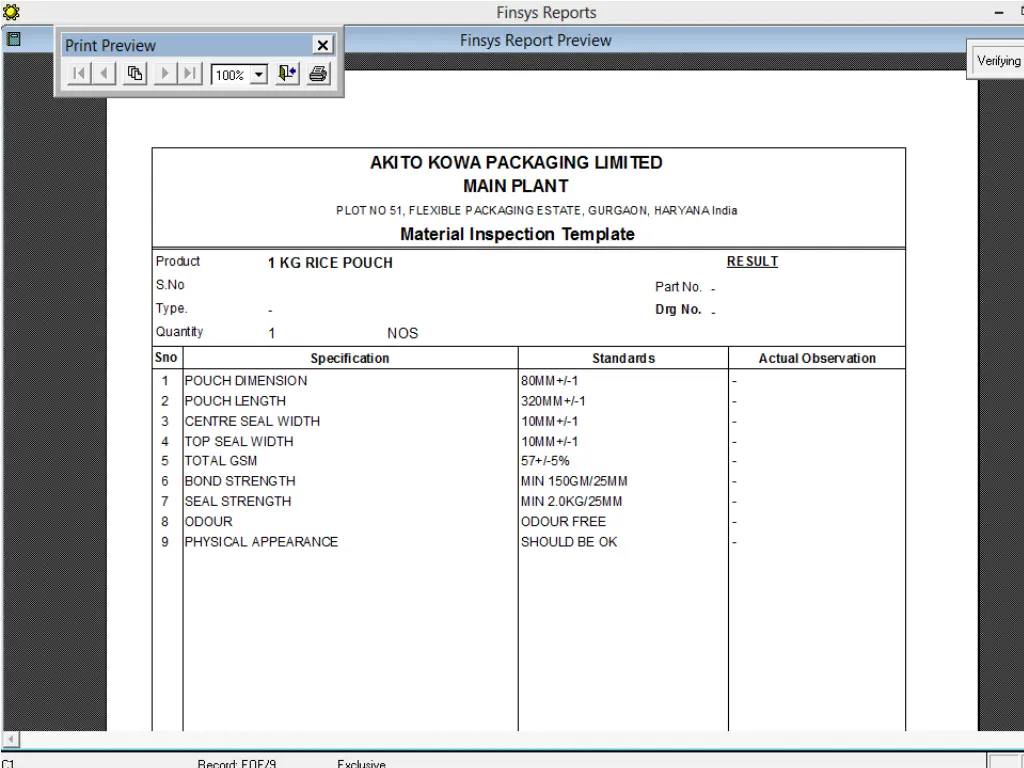Viewport: 1024px width, 768px height.
Task: Go to the next preview page
Action: [165, 74]
